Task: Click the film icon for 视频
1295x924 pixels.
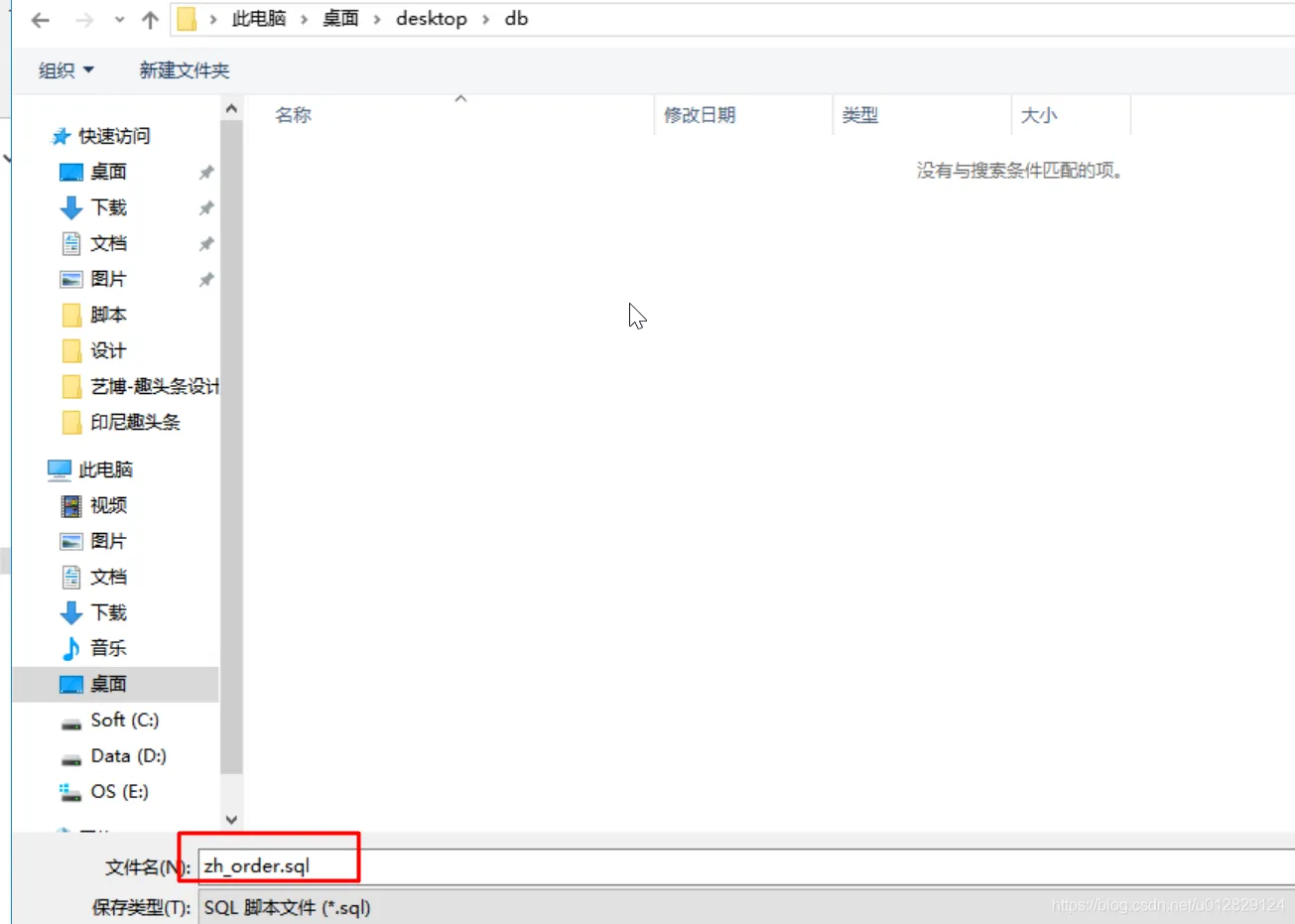Action: [x=71, y=505]
